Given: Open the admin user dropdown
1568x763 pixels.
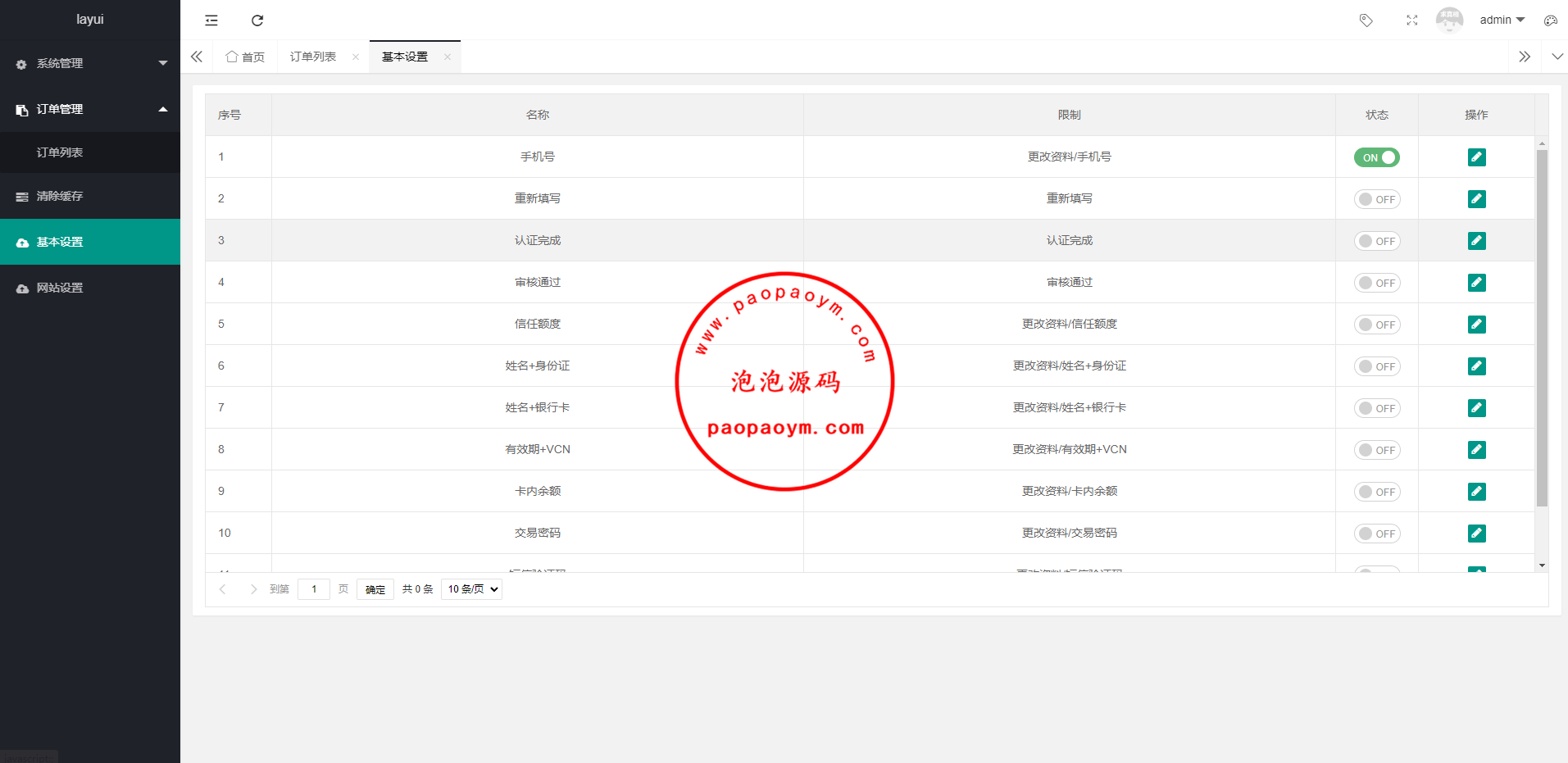Looking at the screenshot, I should coord(1502,20).
